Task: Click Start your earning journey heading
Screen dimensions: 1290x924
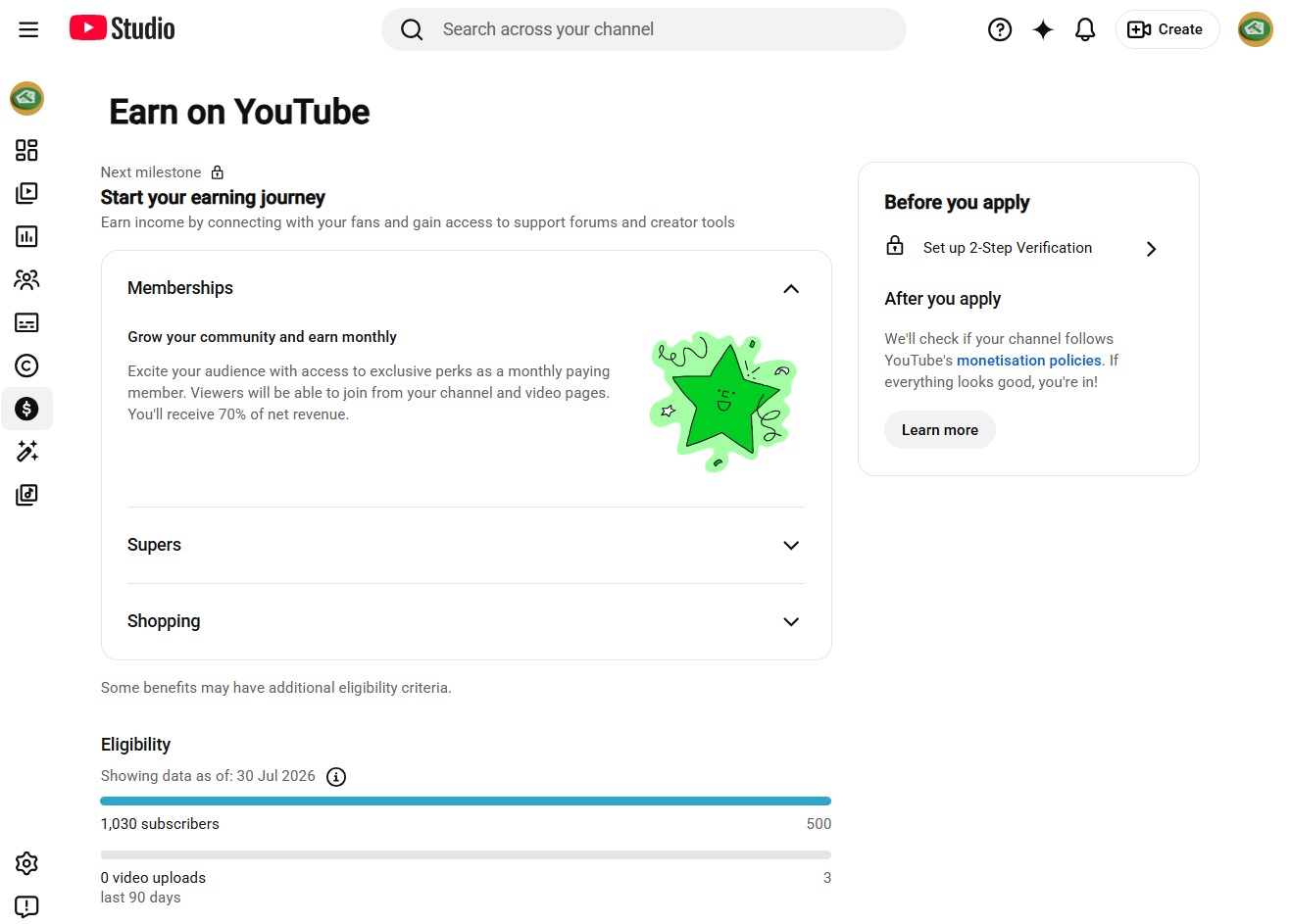Action: [213, 198]
